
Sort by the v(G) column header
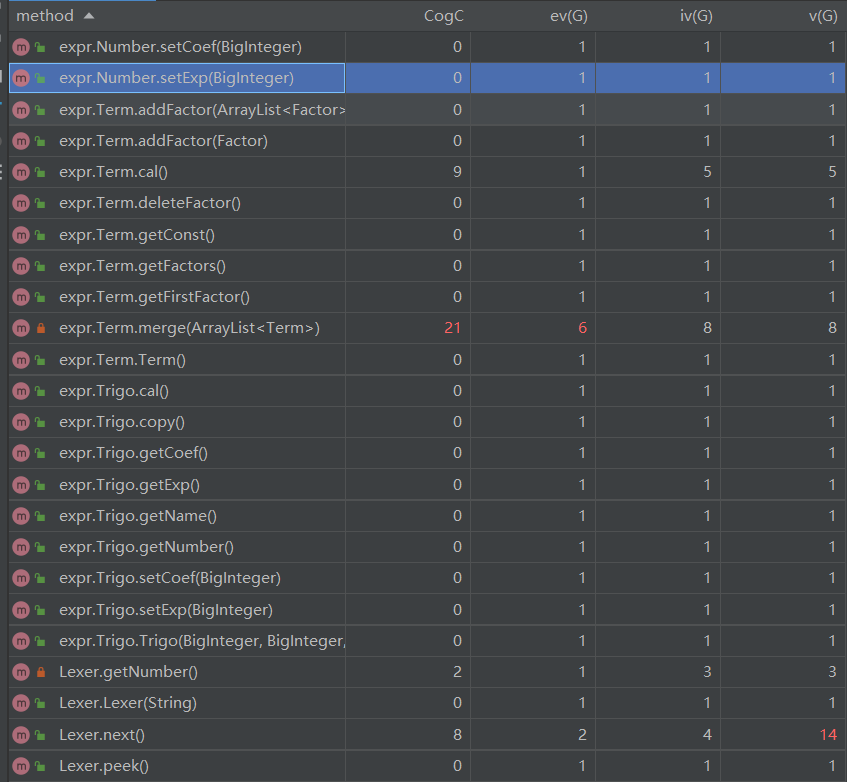823,16
